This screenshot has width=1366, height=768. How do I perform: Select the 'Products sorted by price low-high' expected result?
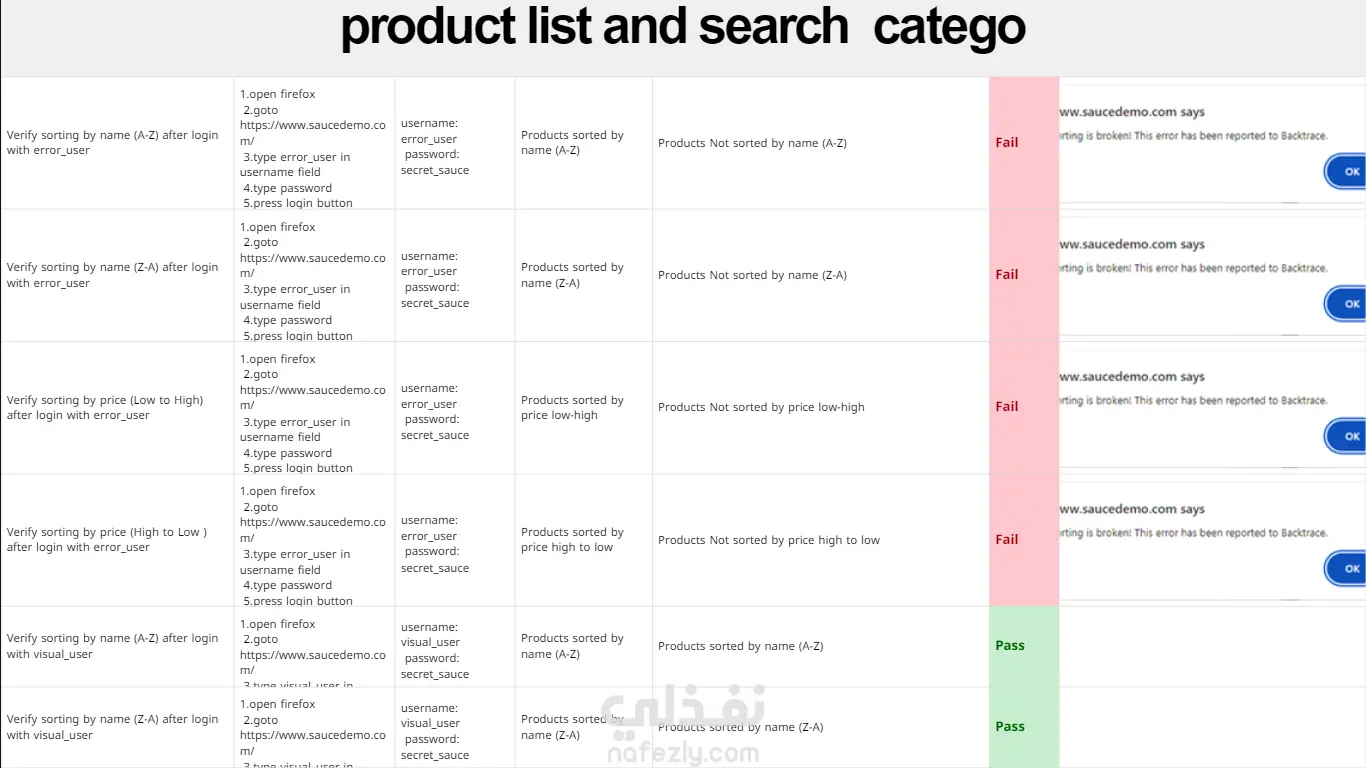tap(572, 407)
